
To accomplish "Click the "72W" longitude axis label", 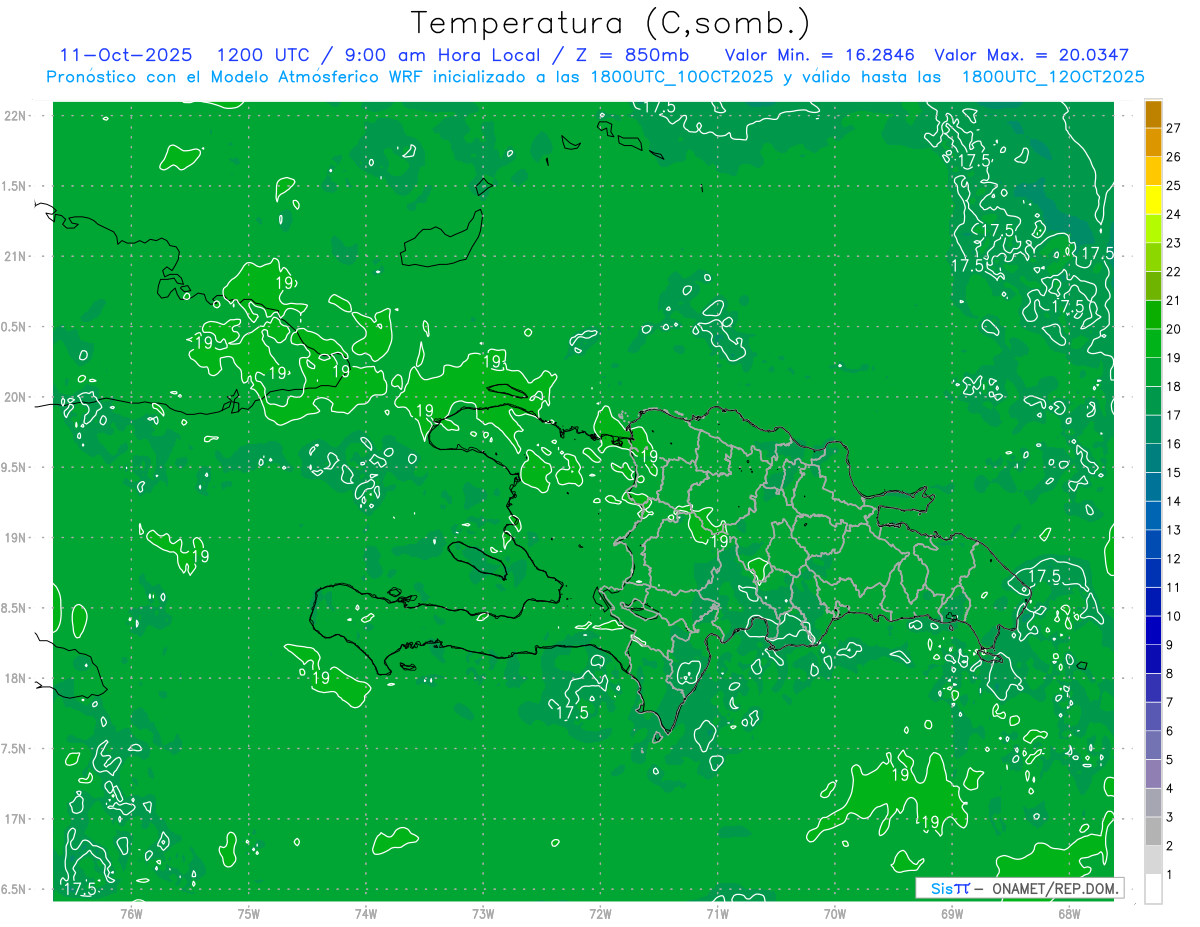I will [x=600, y=913].
